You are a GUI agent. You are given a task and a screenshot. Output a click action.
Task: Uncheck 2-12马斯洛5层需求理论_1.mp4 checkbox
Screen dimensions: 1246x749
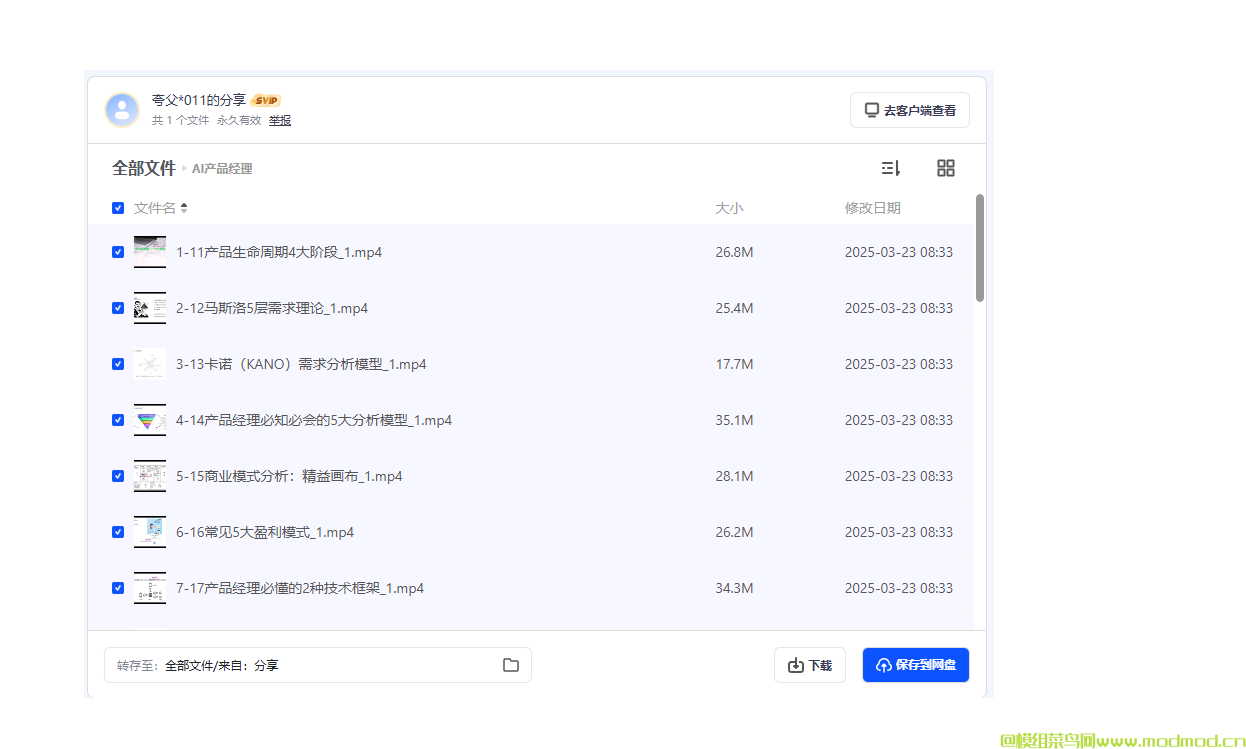pos(118,308)
